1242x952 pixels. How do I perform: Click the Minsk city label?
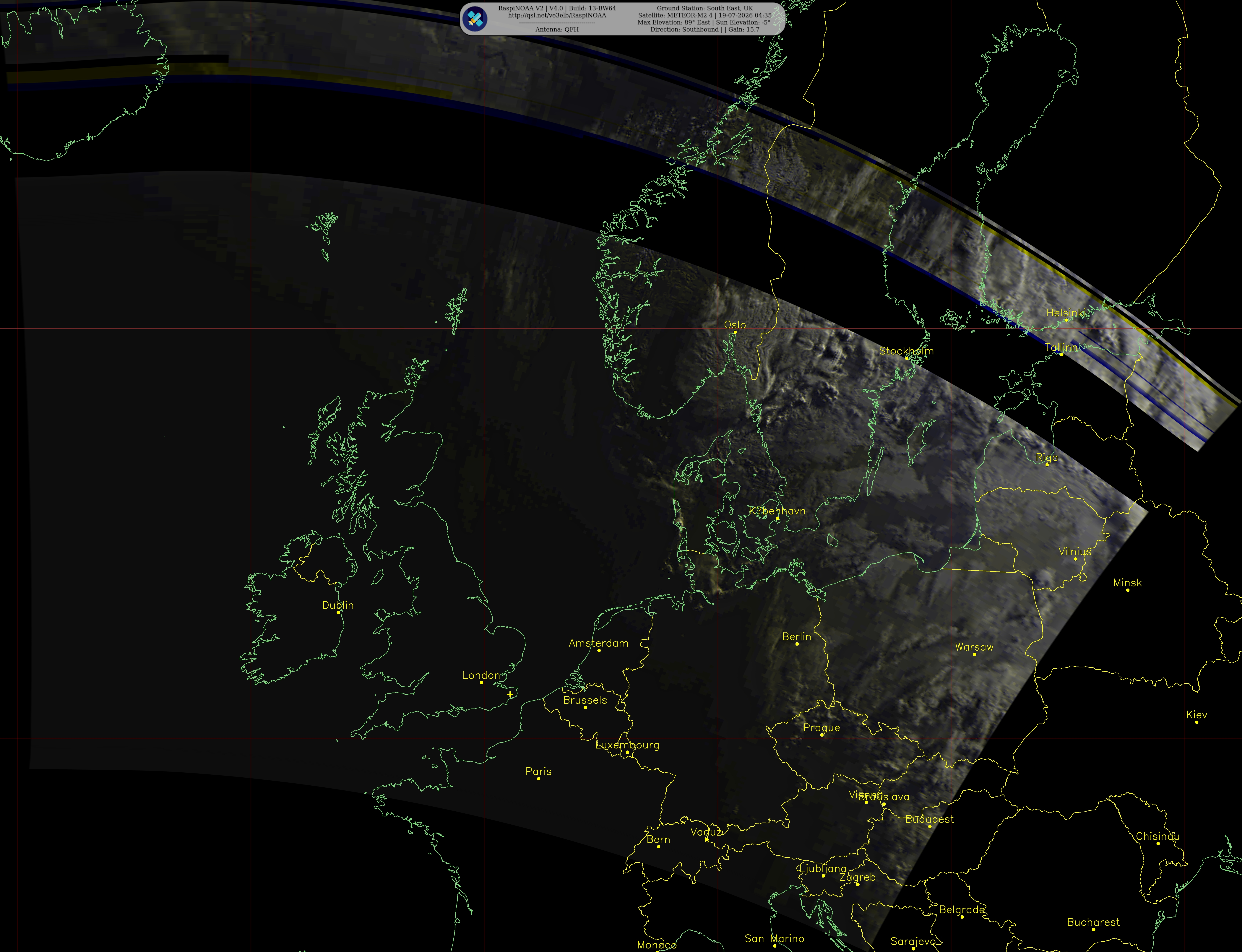(x=1128, y=583)
